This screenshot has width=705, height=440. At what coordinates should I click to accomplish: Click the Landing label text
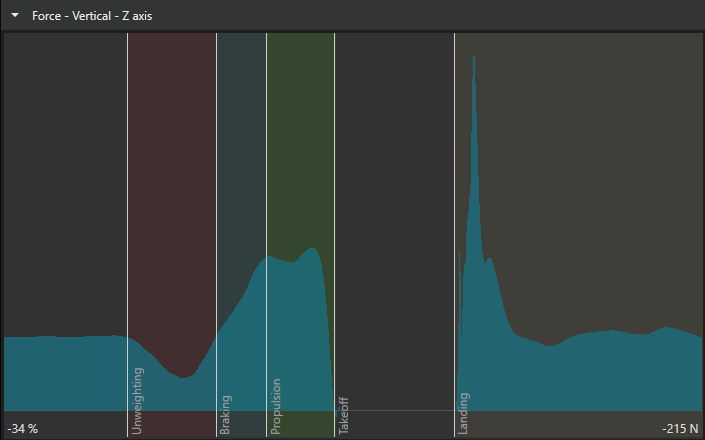464,413
